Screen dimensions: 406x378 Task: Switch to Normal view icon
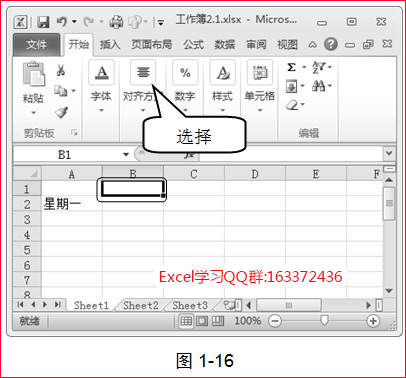coord(186,321)
